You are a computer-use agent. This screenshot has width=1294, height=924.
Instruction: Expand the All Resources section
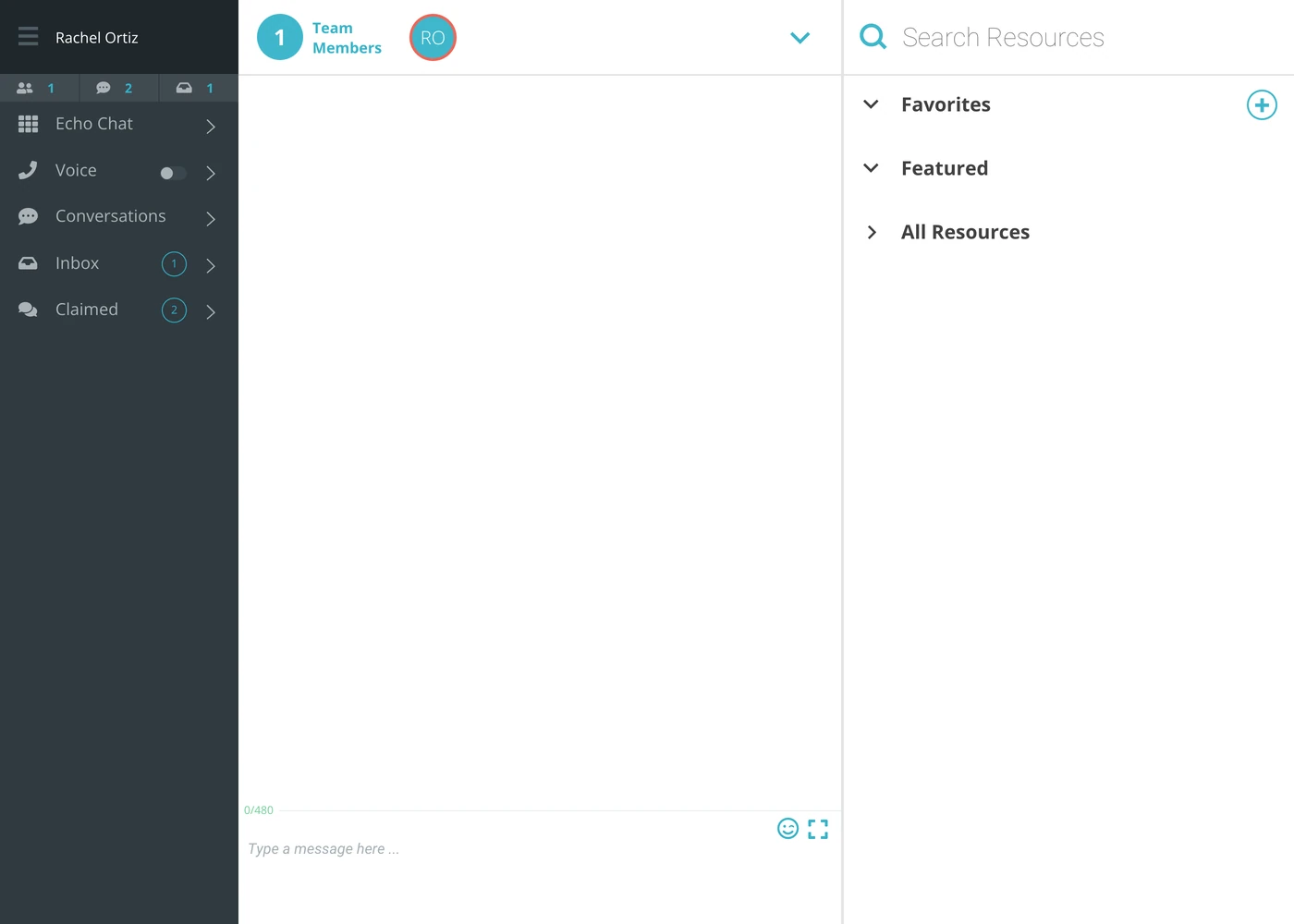[872, 232]
